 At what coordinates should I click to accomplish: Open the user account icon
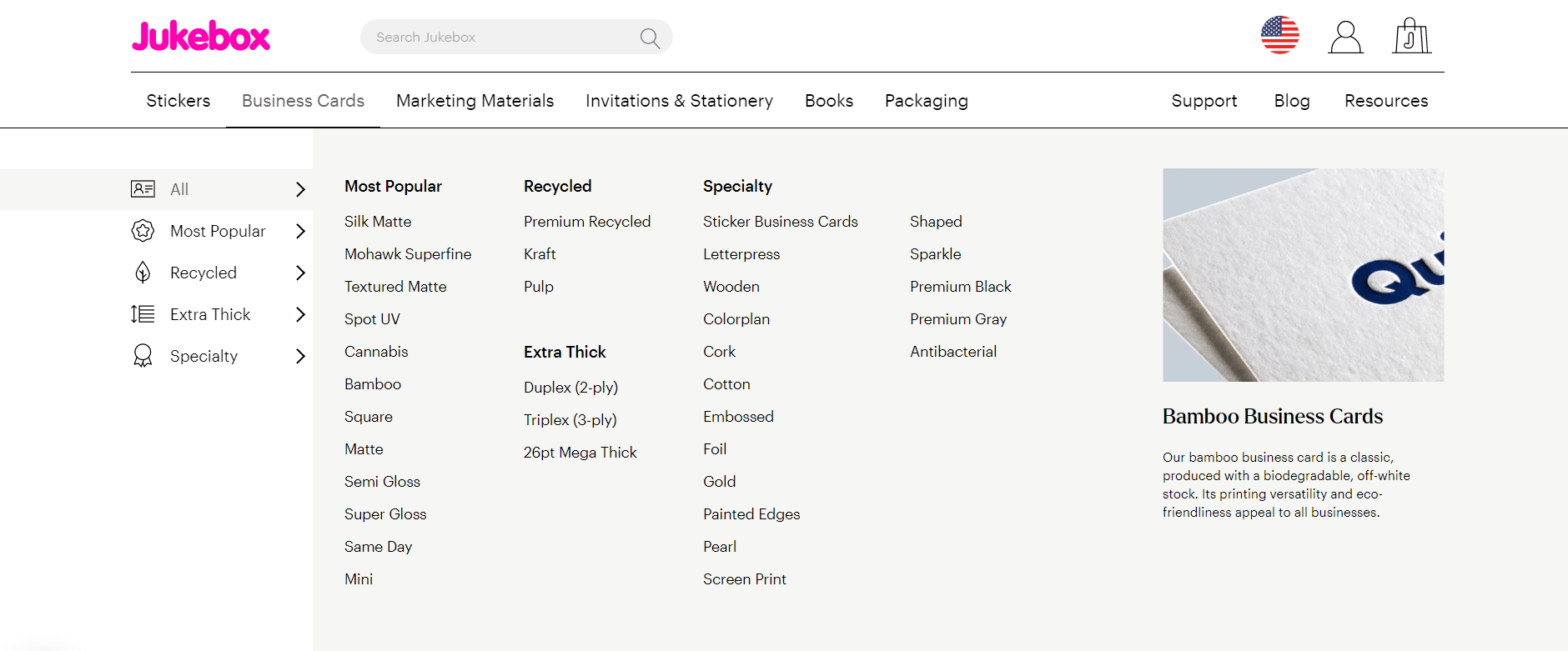click(1345, 38)
